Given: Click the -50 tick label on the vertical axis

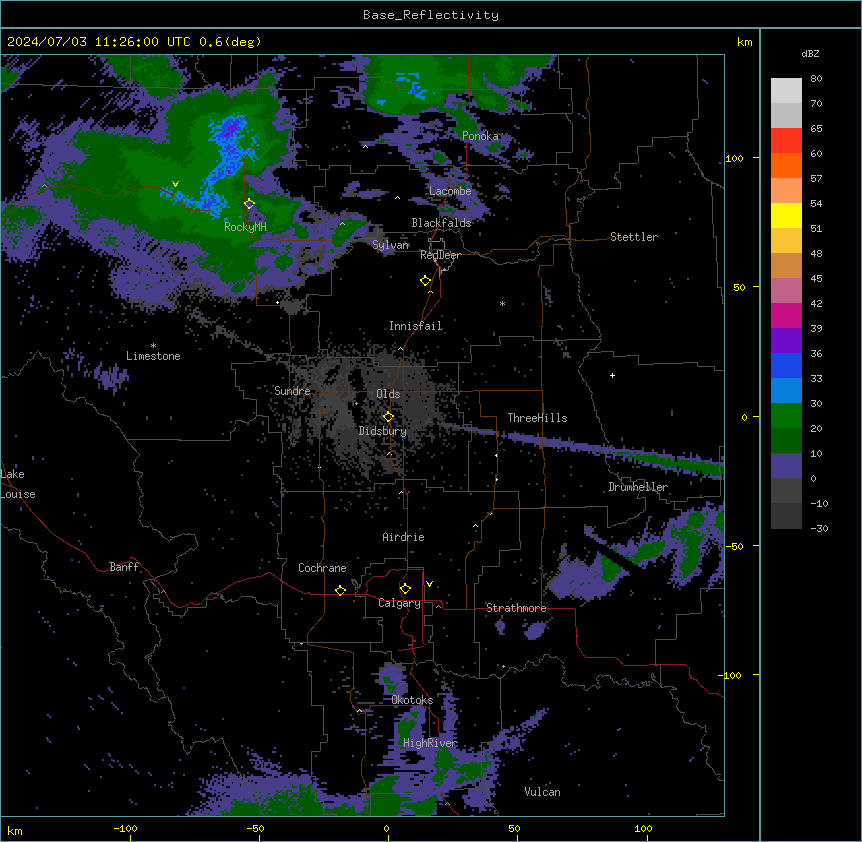Looking at the screenshot, I should pos(734,546).
